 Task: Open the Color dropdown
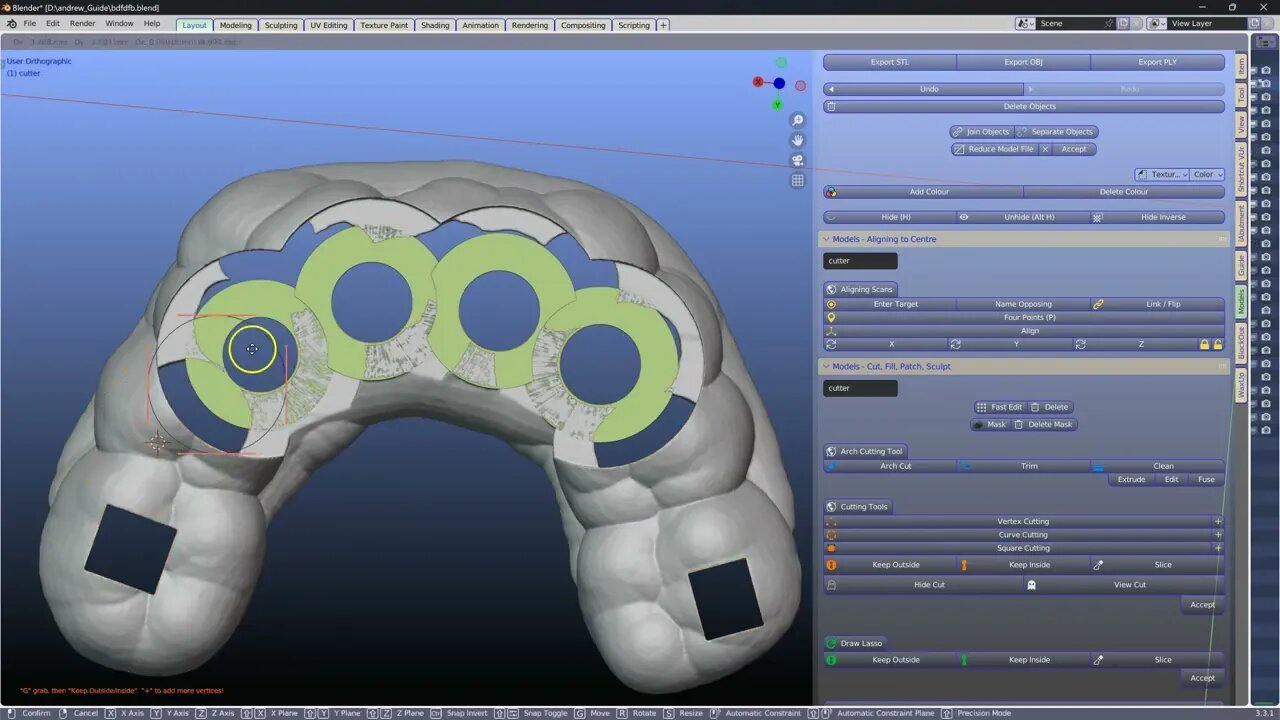(x=1207, y=174)
